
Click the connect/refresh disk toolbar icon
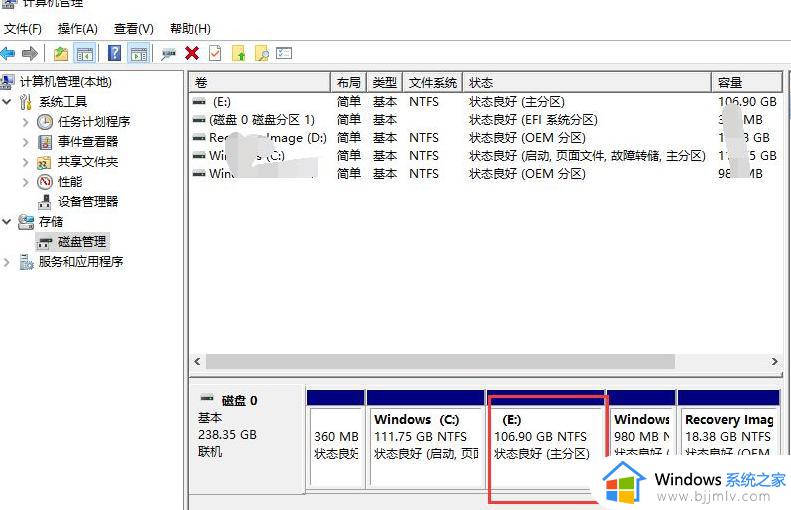click(x=168, y=54)
